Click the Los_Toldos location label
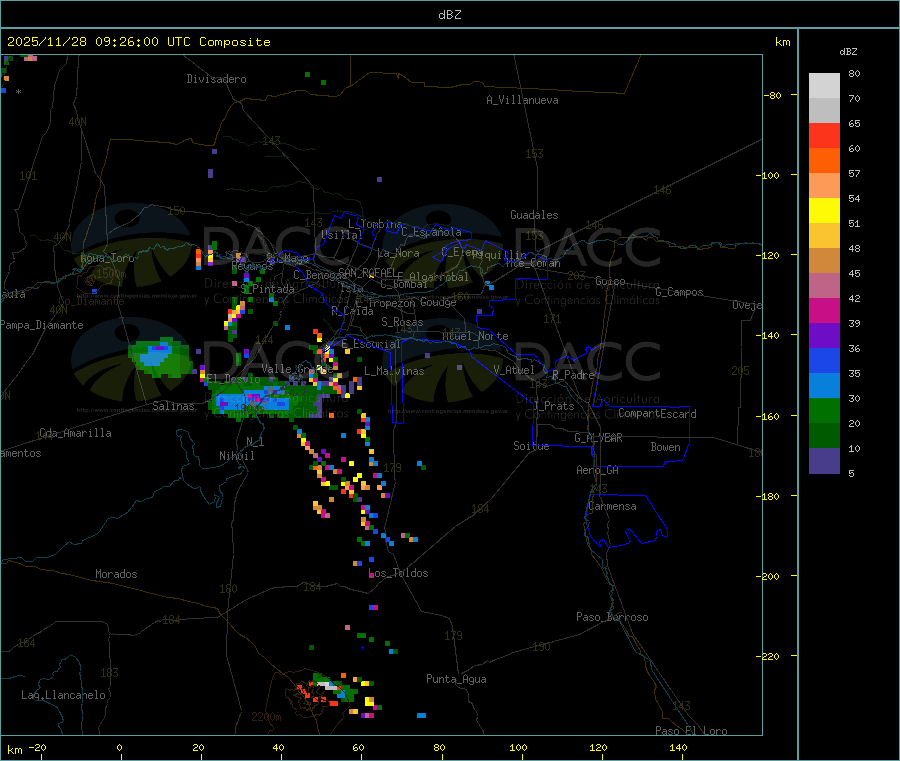This screenshot has width=900, height=761. pos(398,573)
